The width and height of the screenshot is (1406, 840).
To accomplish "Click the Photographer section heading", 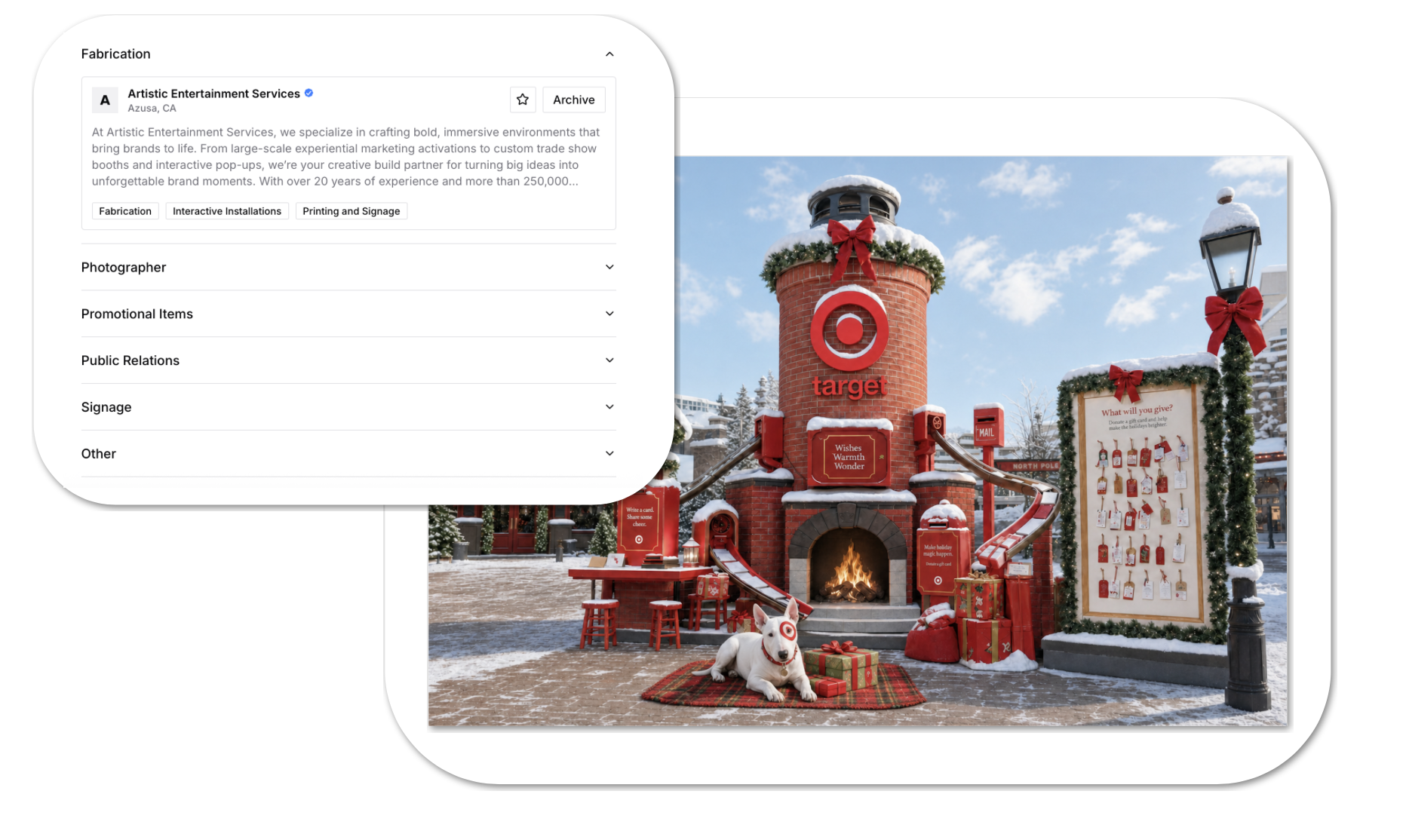I will coord(124,267).
